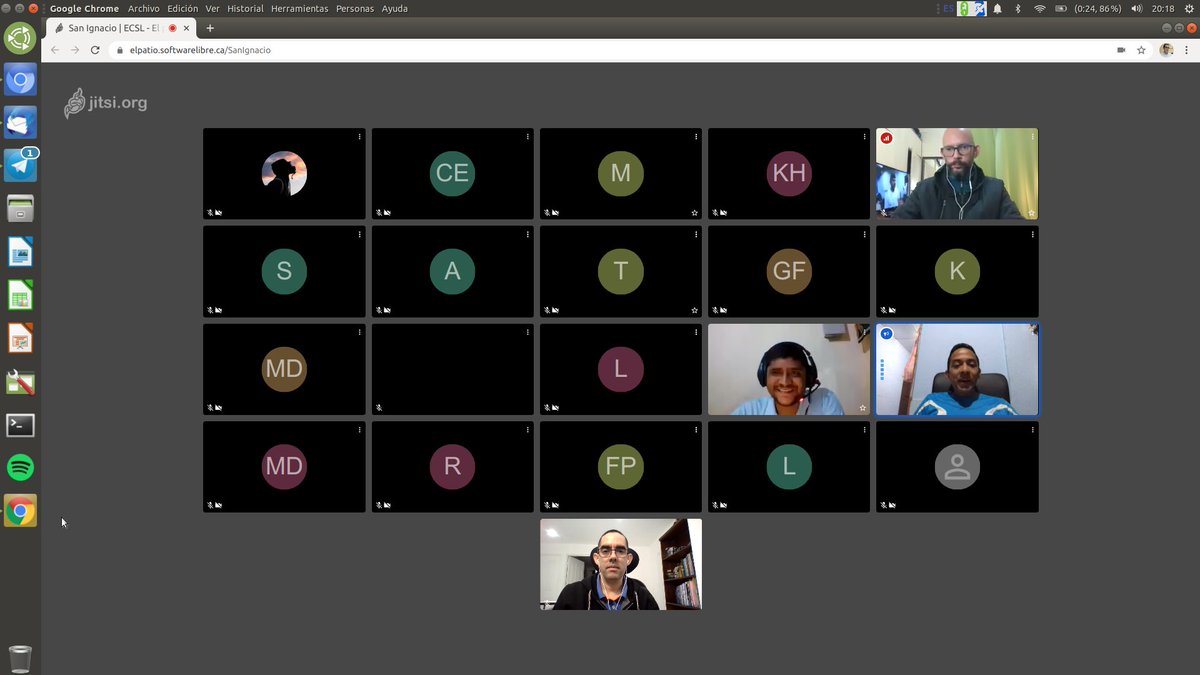Image resolution: width=1200 pixels, height=675 pixels.
Task: Click the browser forward button
Action: (75, 50)
